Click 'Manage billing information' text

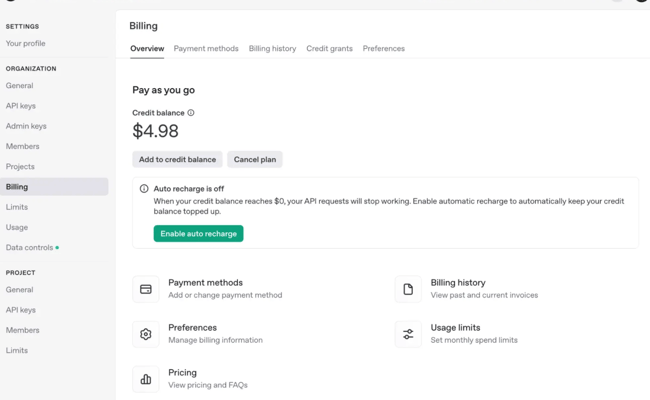216,340
